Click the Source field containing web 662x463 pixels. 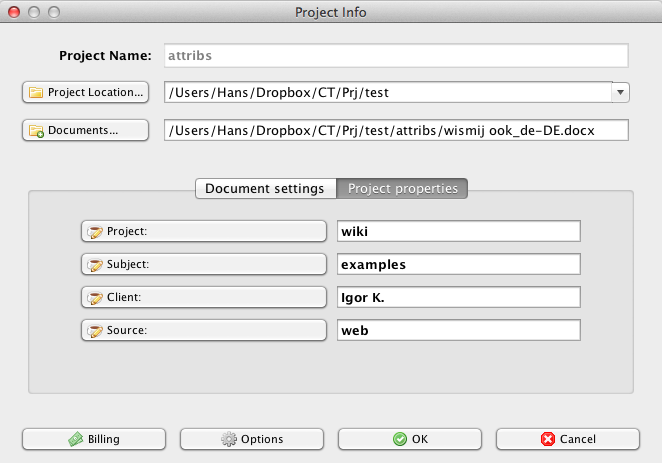(x=458, y=331)
